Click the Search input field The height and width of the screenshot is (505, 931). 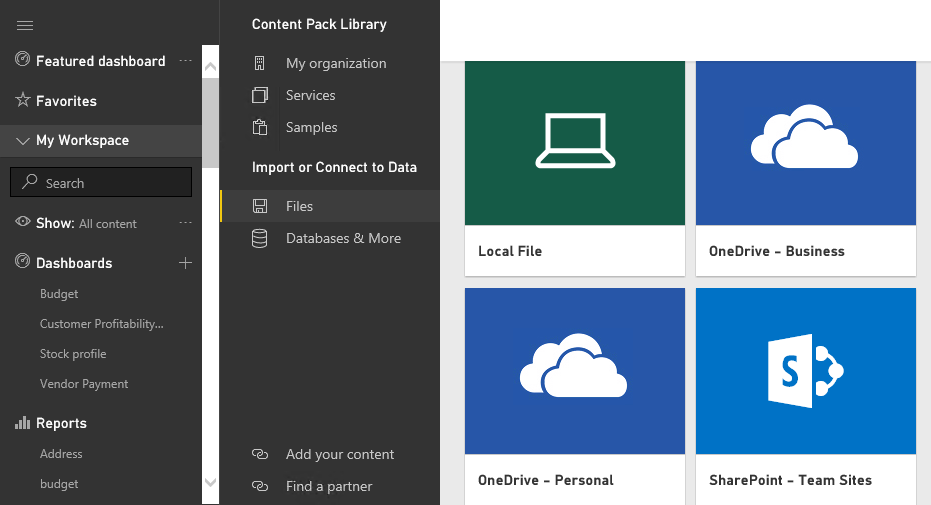[101, 182]
